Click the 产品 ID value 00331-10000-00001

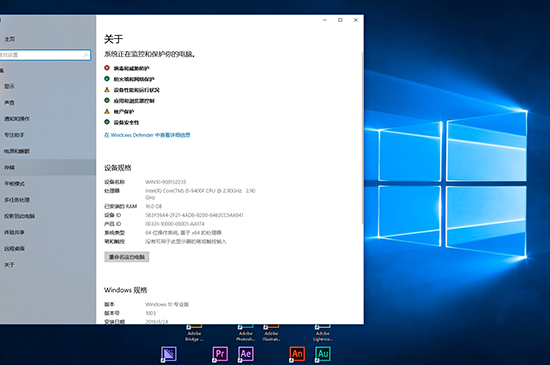pos(175,224)
